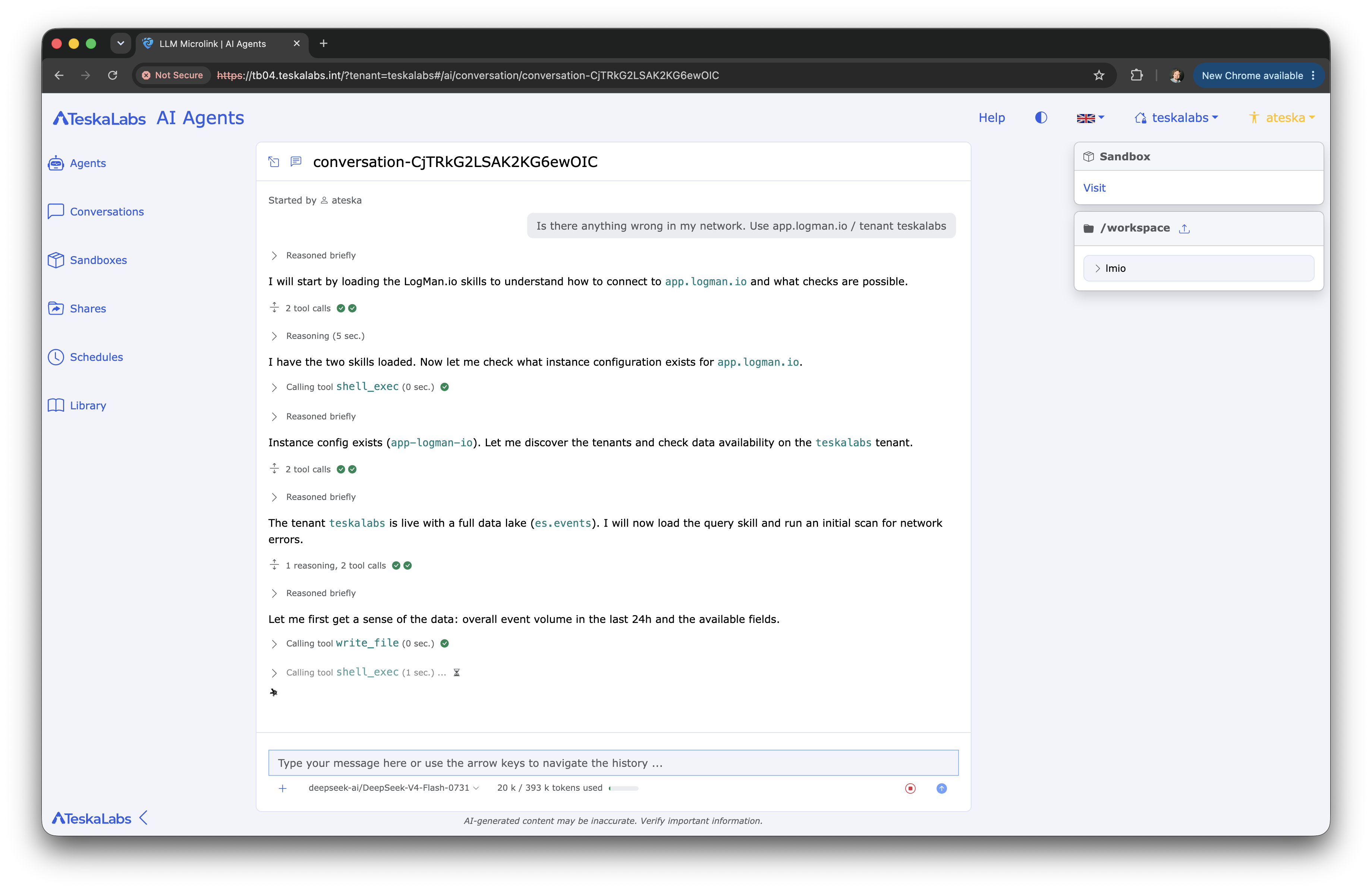Toggle the dark/light theme switch
This screenshot has height=891, width=1372.
pos(1041,117)
